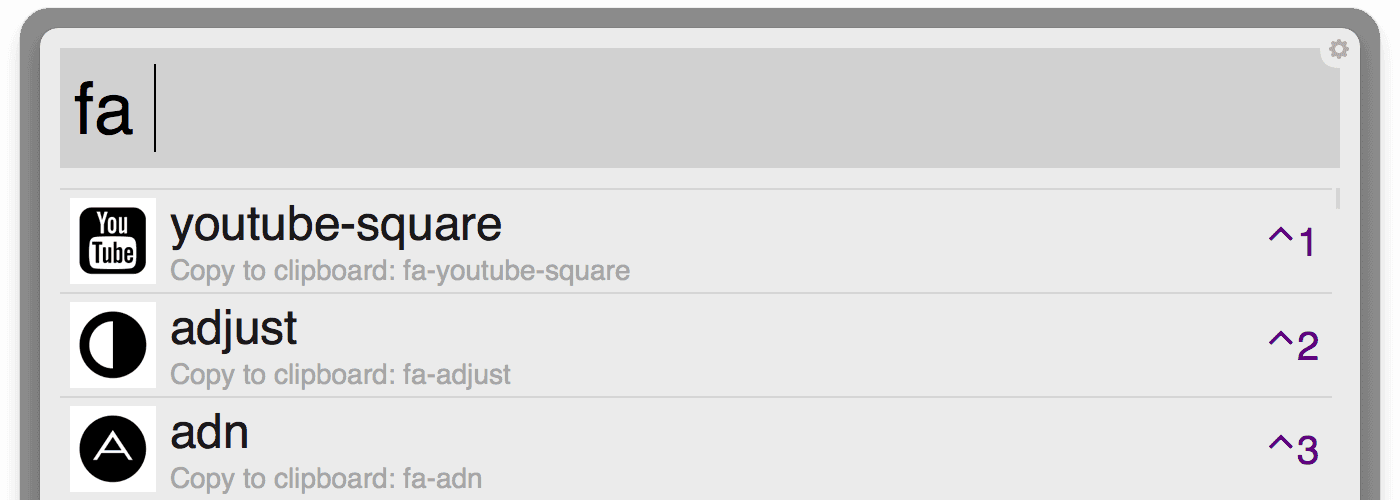Image resolution: width=1400 pixels, height=500 pixels.
Task: Click "Copy to clipboard: fa-adn" subtitle
Action: 326,479
